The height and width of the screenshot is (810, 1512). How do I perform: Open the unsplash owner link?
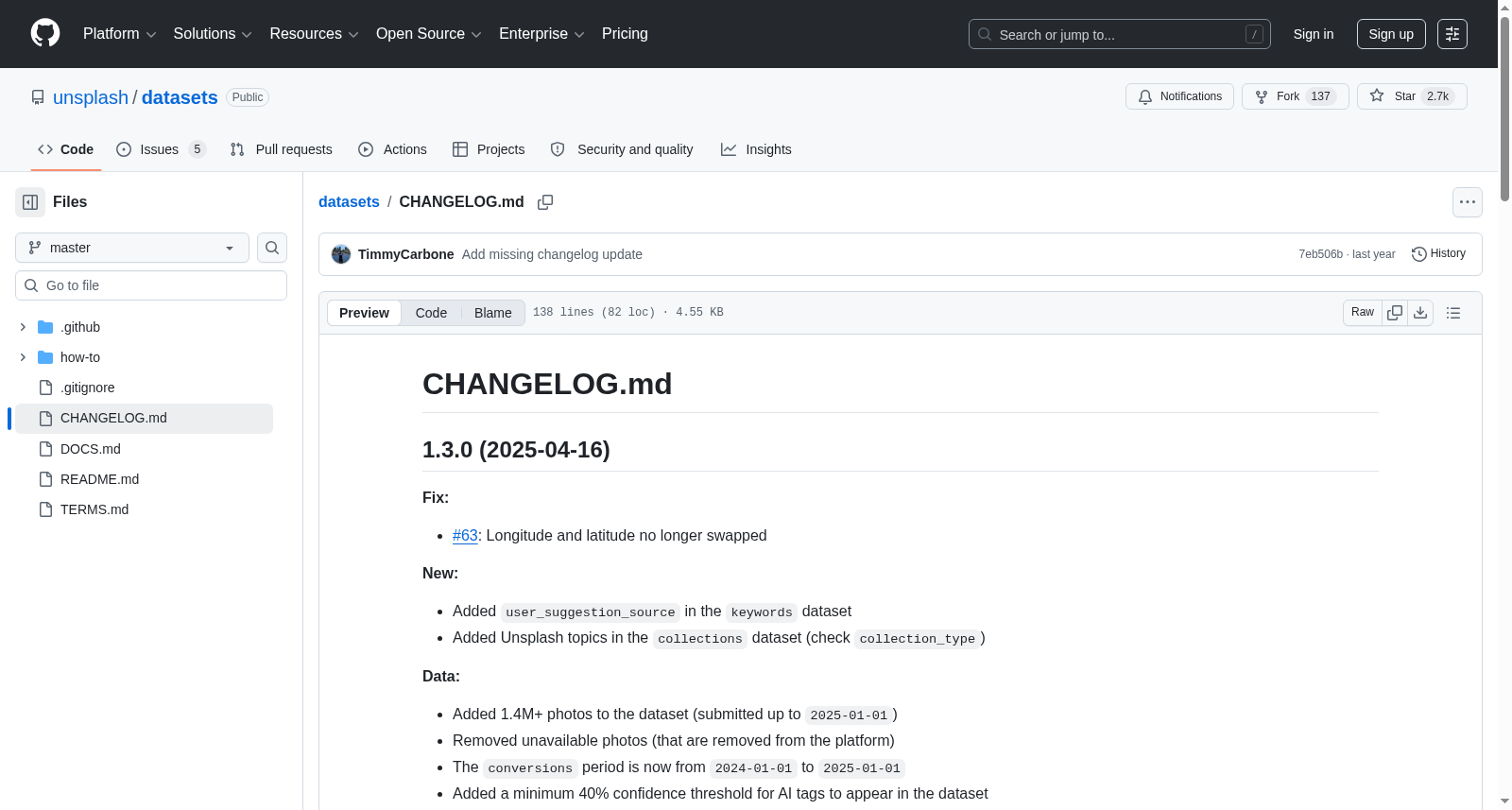[91, 97]
